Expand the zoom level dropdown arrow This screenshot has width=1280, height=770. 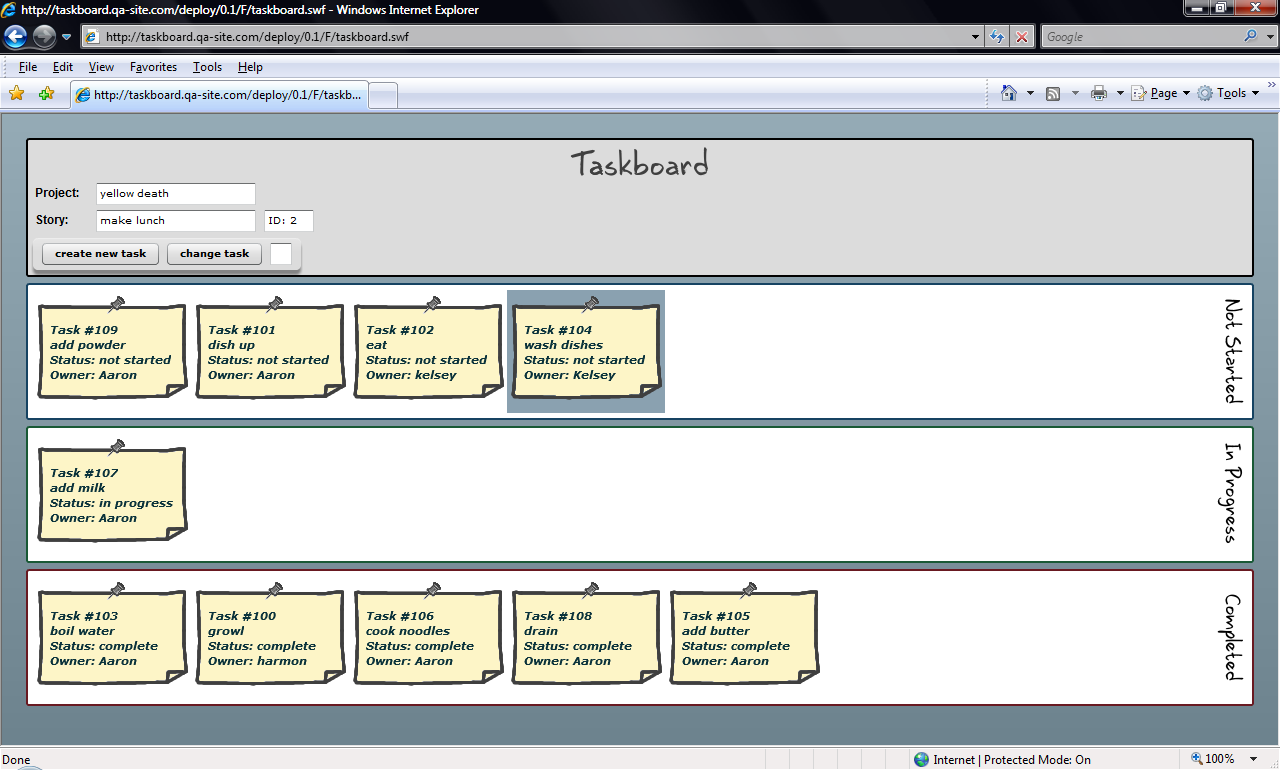(x=1253, y=759)
